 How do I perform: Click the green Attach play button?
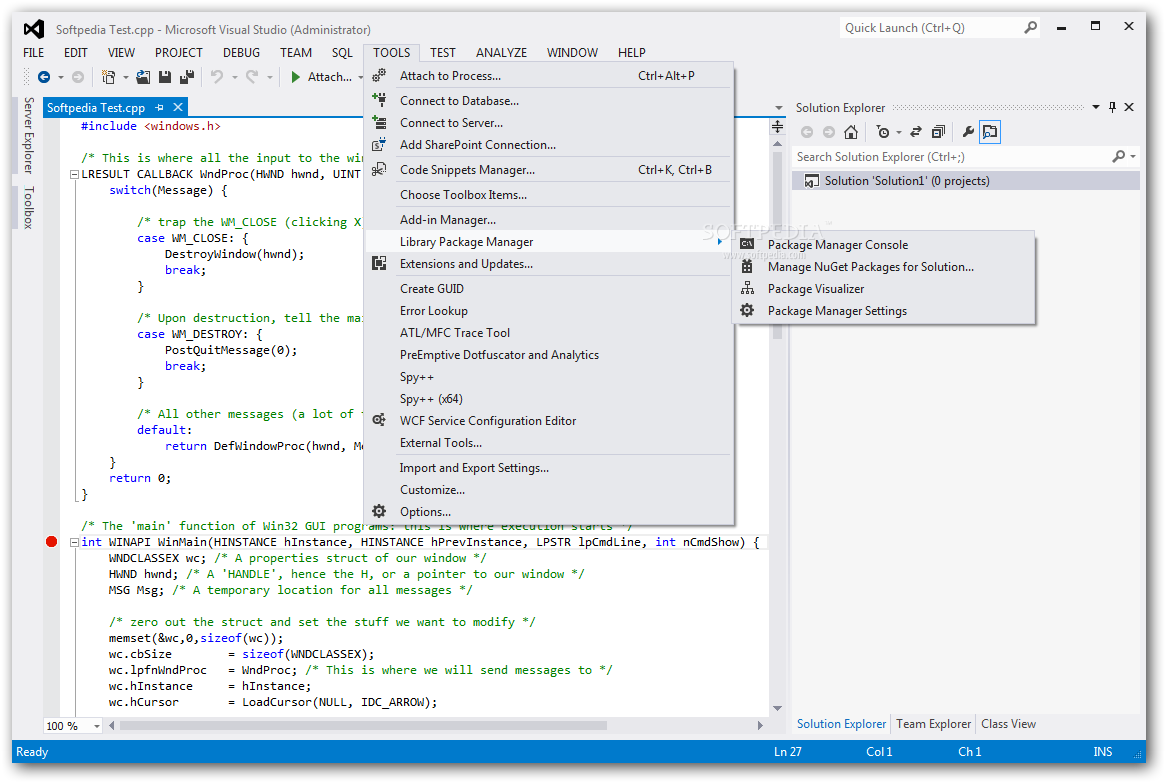coord(295,77)
